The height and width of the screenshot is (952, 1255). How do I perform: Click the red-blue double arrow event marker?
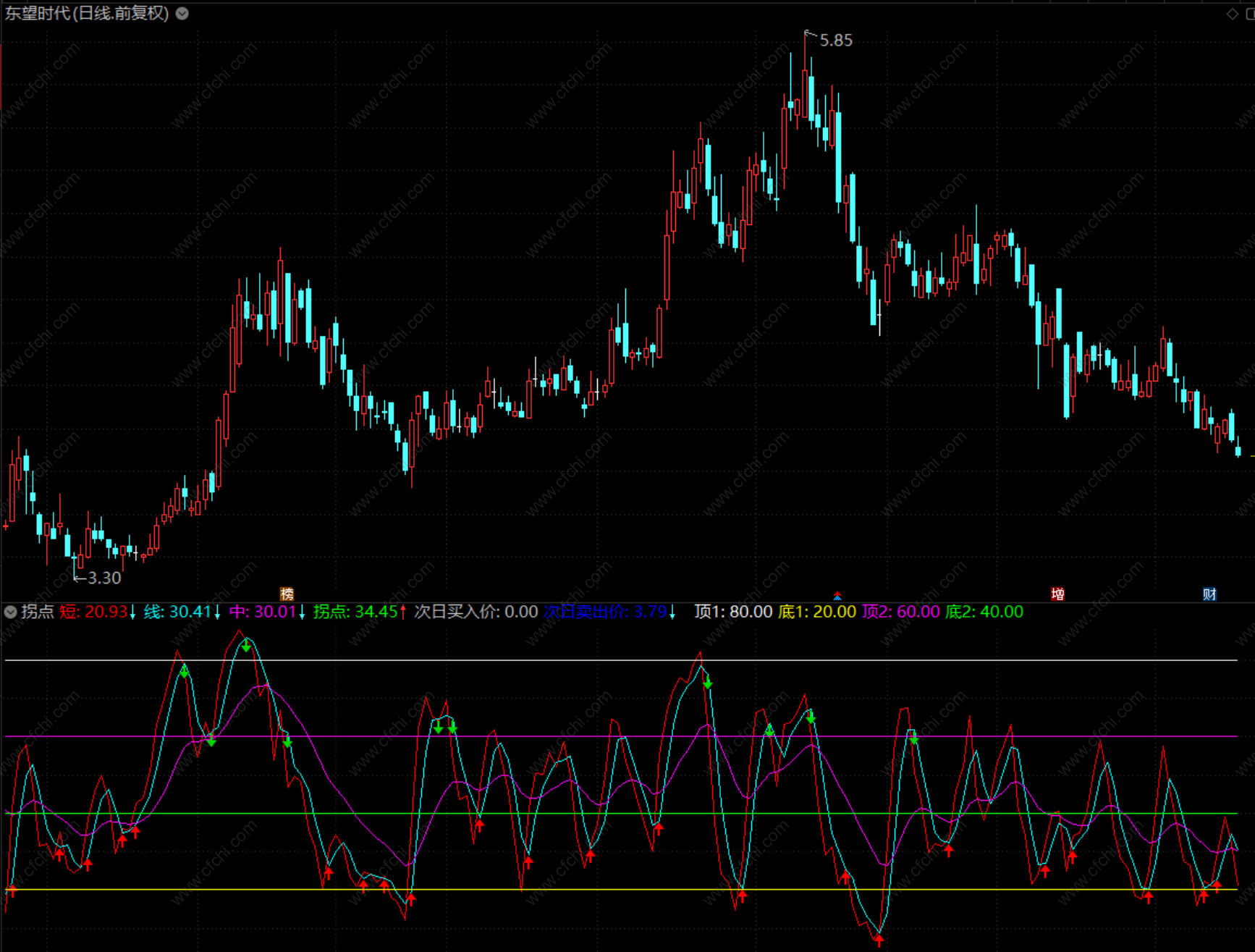click(837, 596)
